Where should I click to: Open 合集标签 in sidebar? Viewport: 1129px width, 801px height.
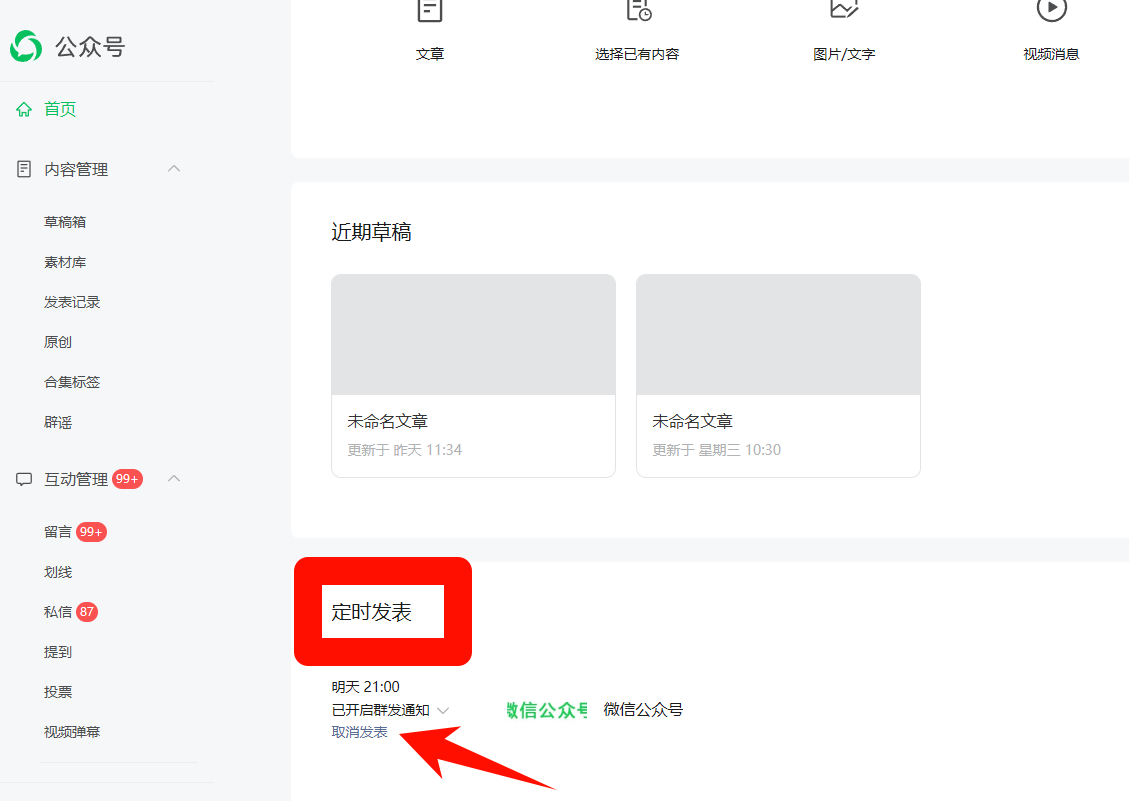72,382
